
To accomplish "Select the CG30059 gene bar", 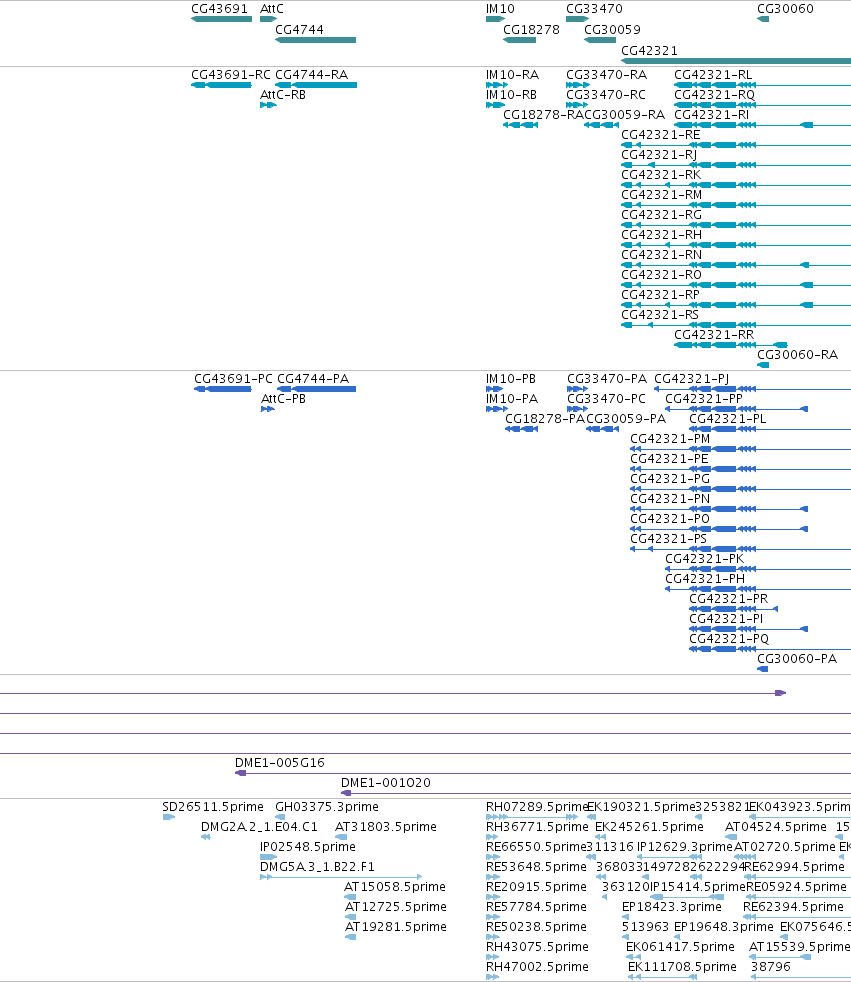I will 600,40.
